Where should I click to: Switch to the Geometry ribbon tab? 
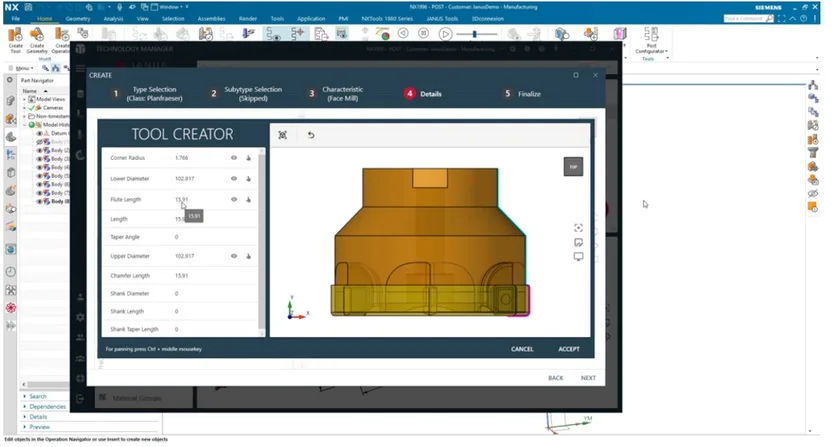coord(78,19)
